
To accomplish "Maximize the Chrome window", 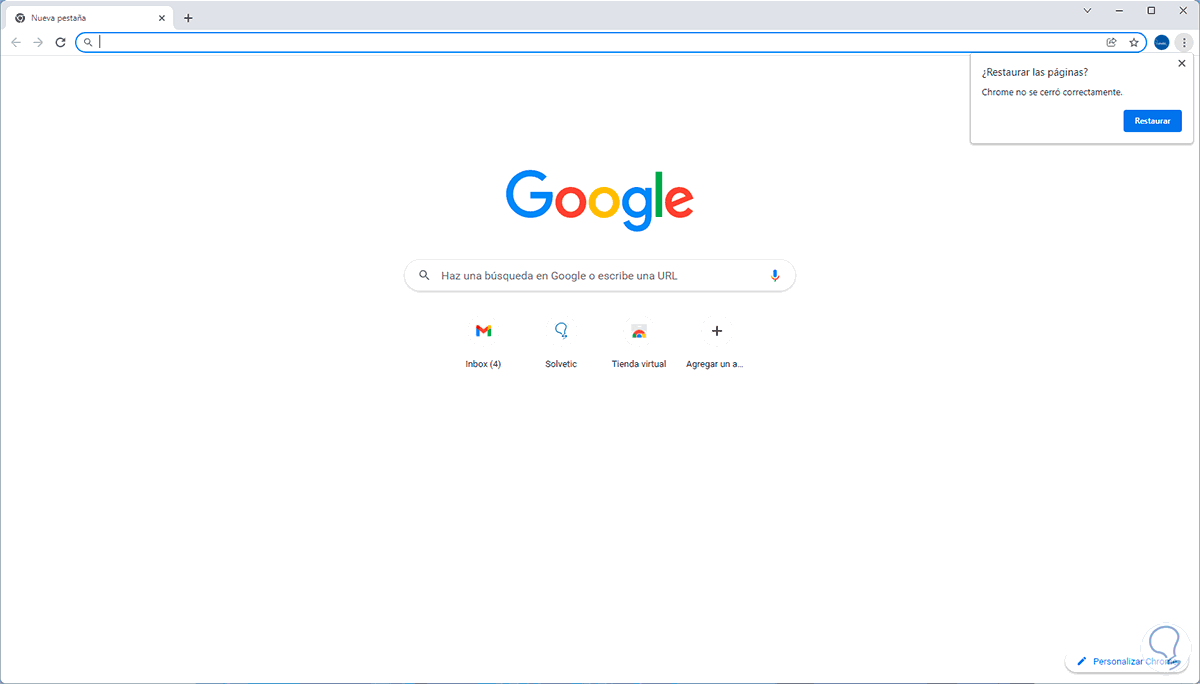I will pos(1151,10).
